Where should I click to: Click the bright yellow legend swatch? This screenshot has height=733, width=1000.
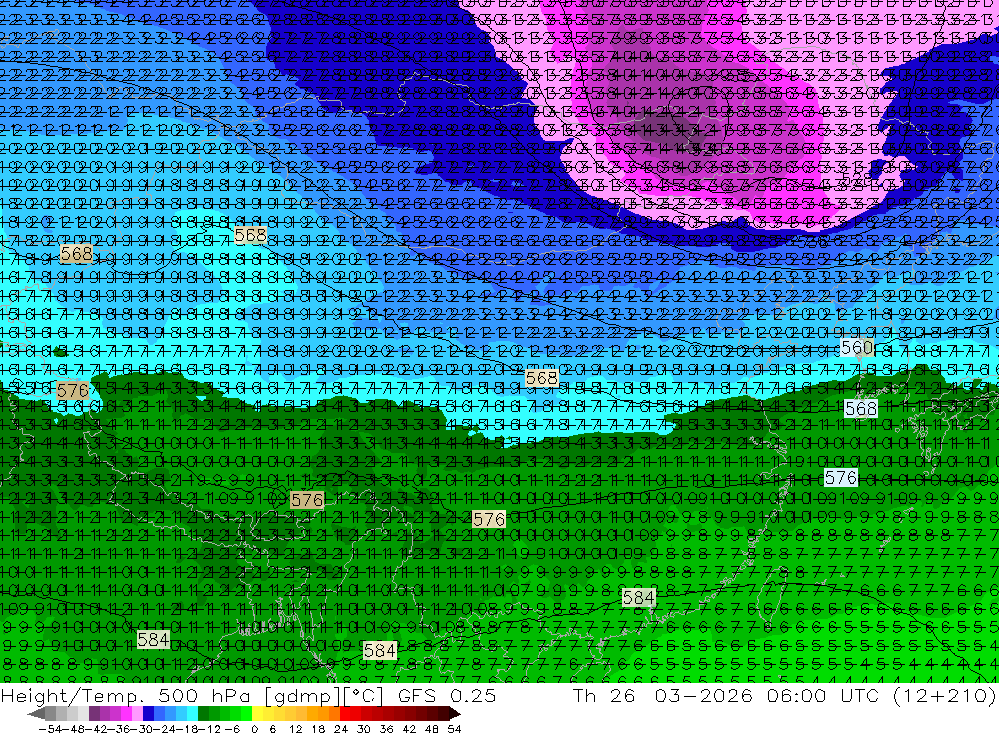[x=258, y=714]
